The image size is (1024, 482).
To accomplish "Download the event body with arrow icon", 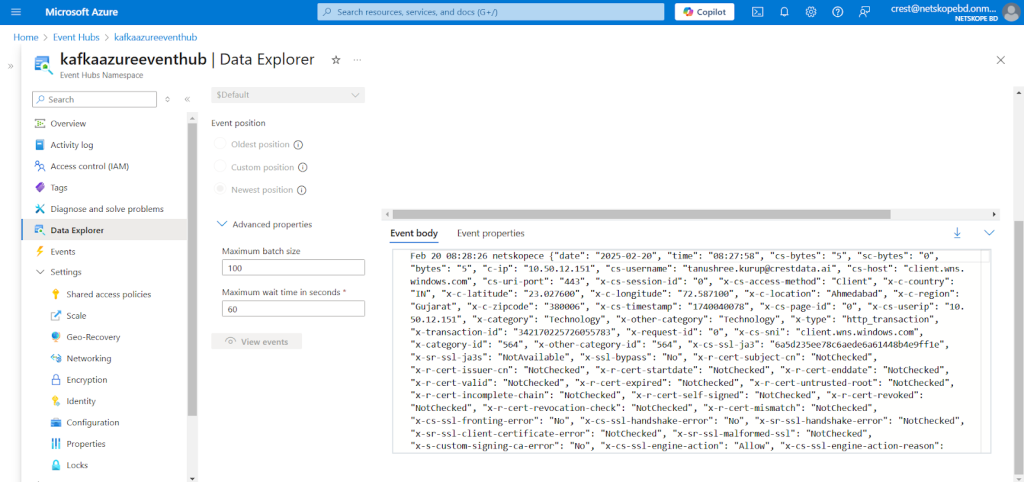I will click(x=957, y=233).
